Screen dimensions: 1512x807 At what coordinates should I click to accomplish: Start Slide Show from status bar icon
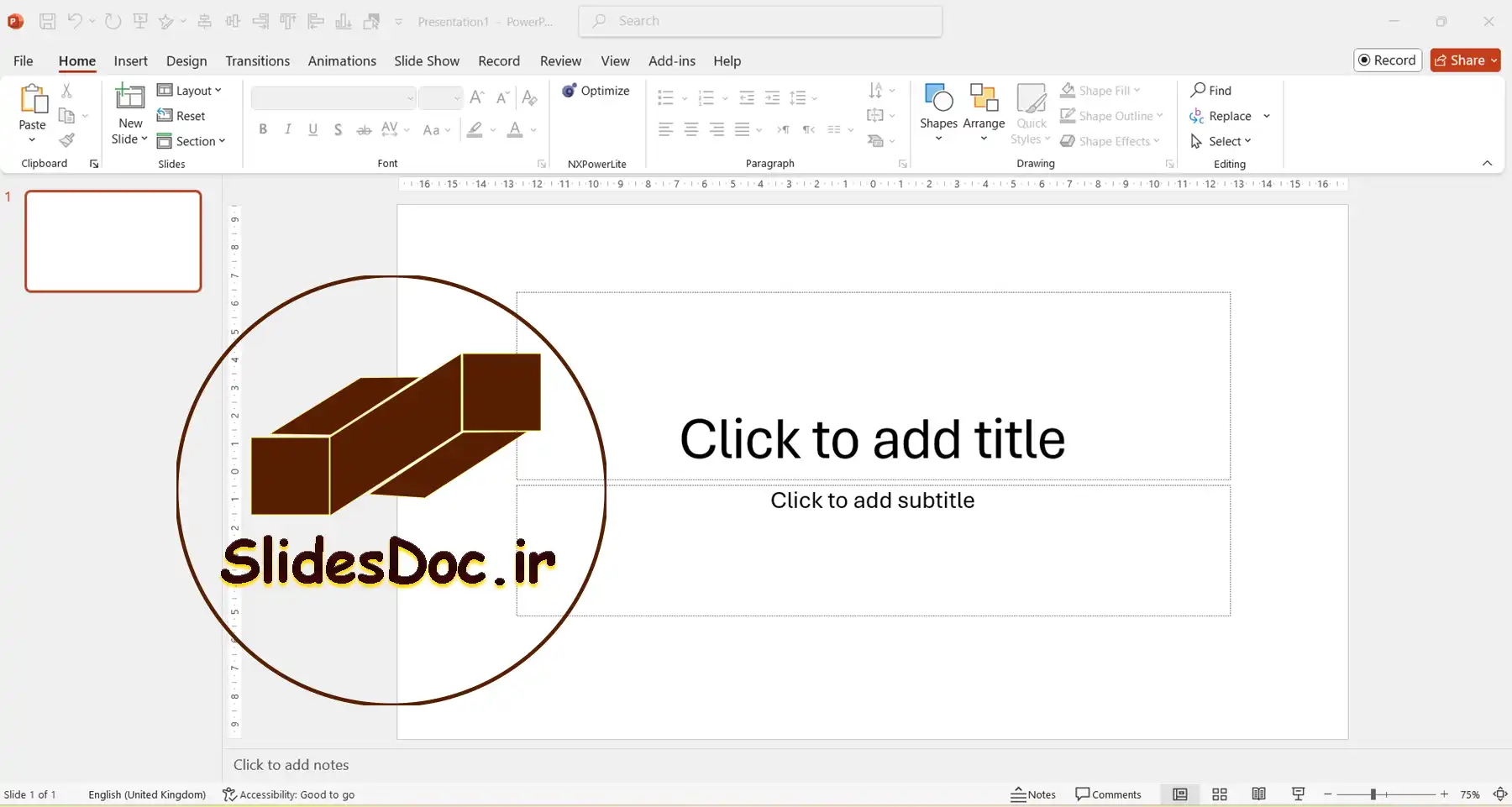[1298, 794]
